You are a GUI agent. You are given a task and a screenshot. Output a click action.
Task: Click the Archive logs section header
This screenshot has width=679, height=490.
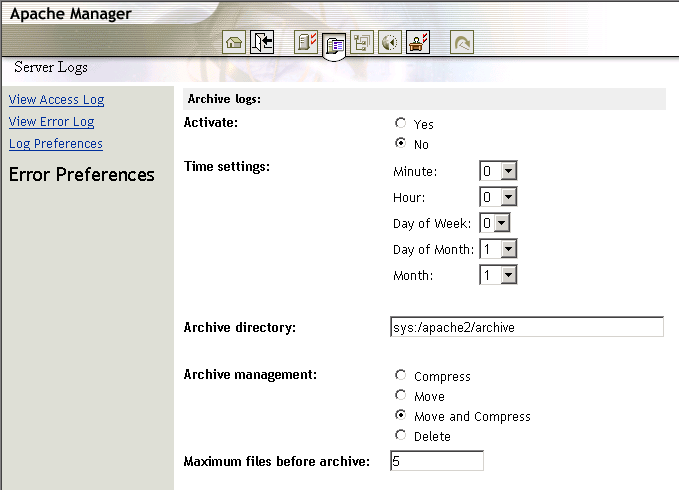pos(424,99)
